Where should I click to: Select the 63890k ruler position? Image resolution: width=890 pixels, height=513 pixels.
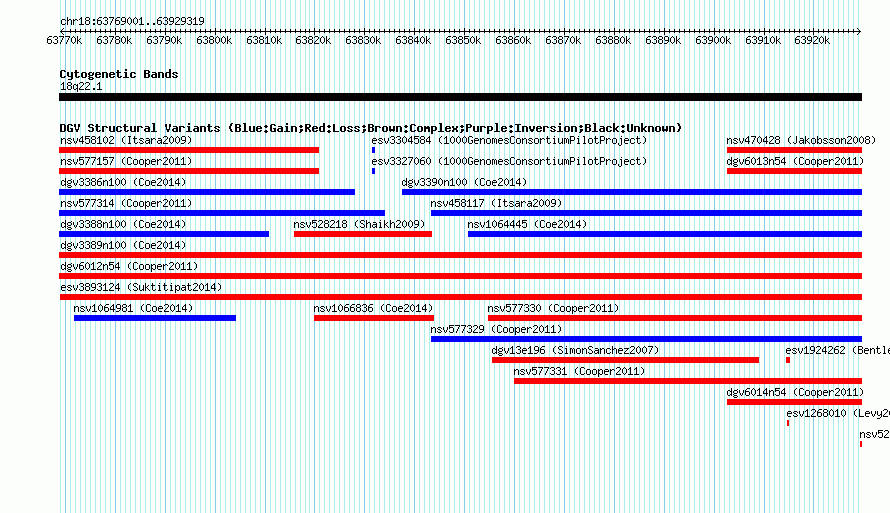click(662, 40)
